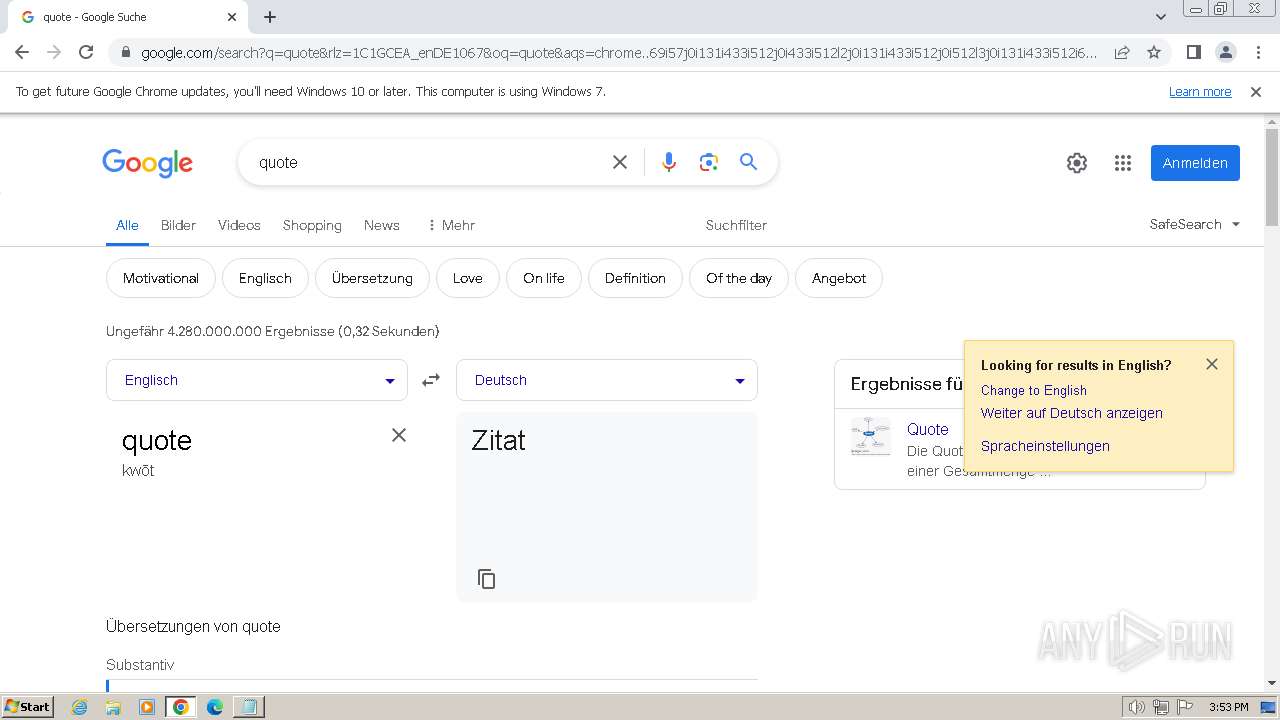Share this page icon in address bar
1280x720 pixels.
tap(1122, 52)
